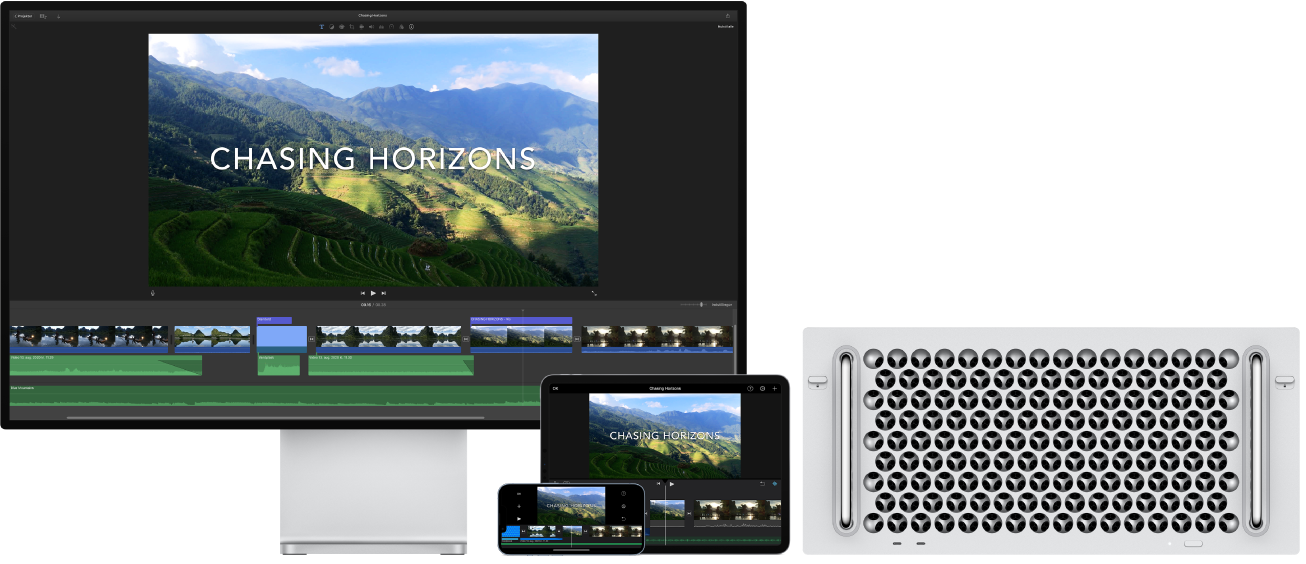Skip to previous clip in Mac viewer
The height and width of the screenshot is (564, 1306).
[363, 293]
